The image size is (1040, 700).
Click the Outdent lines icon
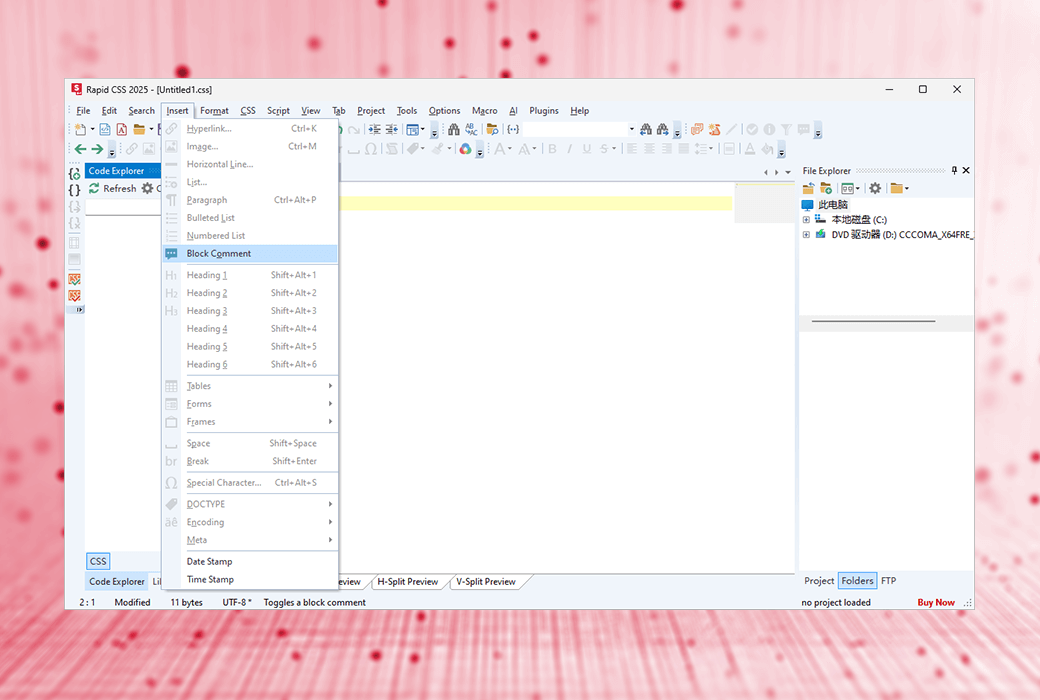tap(391, 129)
